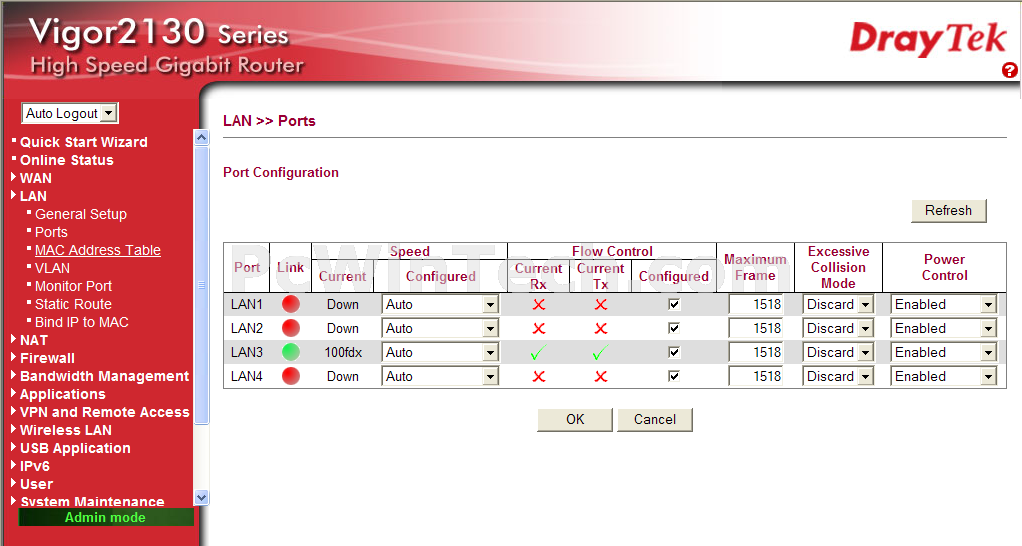Open VLAN settings link

pos(52,268)
